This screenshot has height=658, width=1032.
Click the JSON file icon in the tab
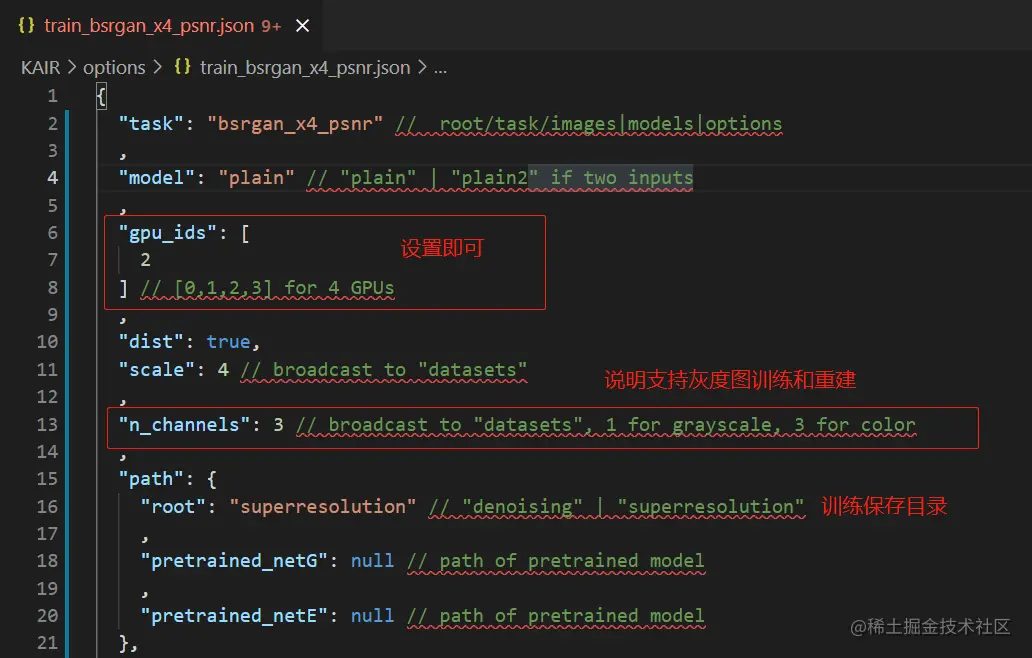tap(26, 26)
